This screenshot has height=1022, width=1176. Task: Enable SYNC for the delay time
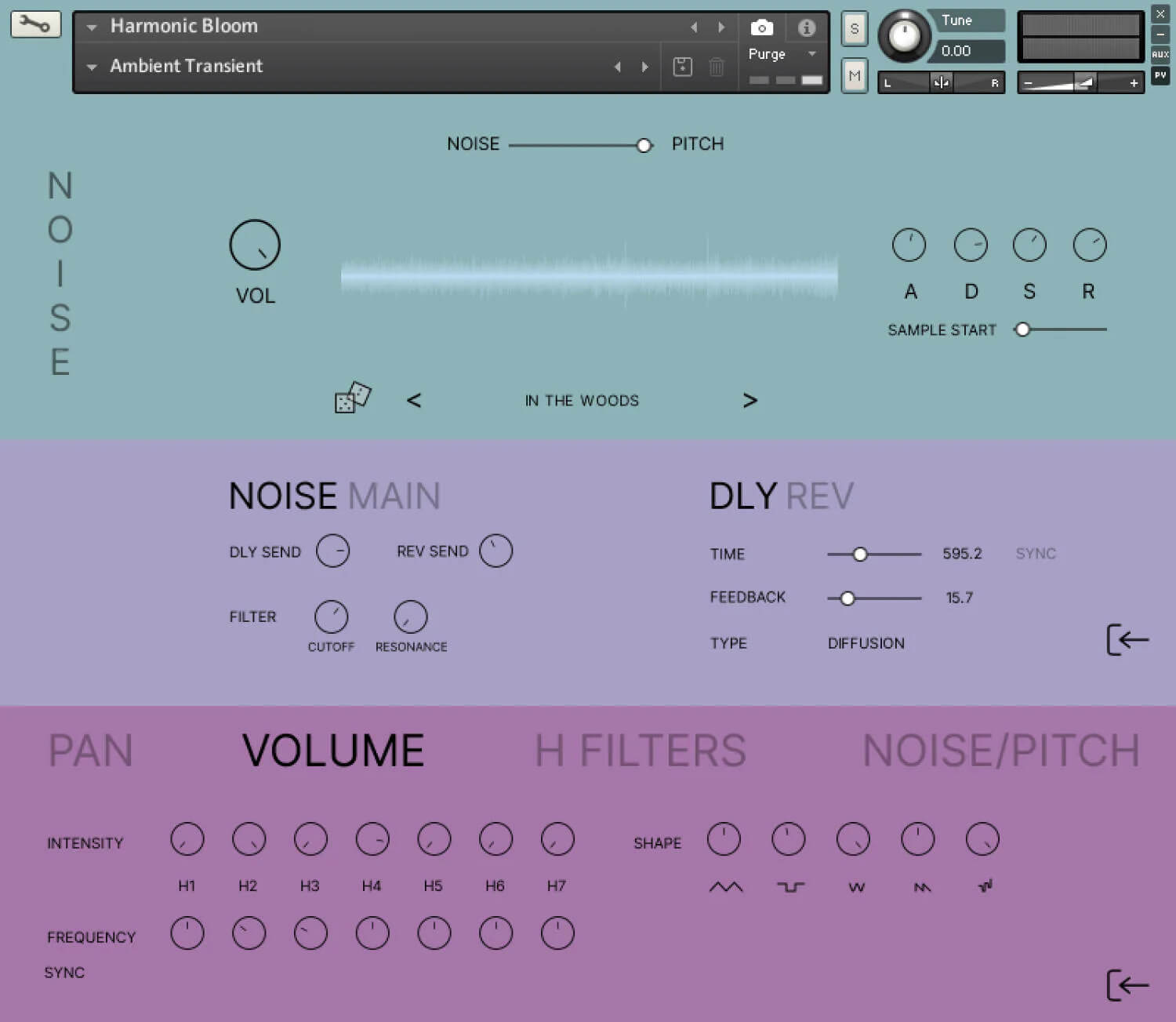[x=1035, y=554]
